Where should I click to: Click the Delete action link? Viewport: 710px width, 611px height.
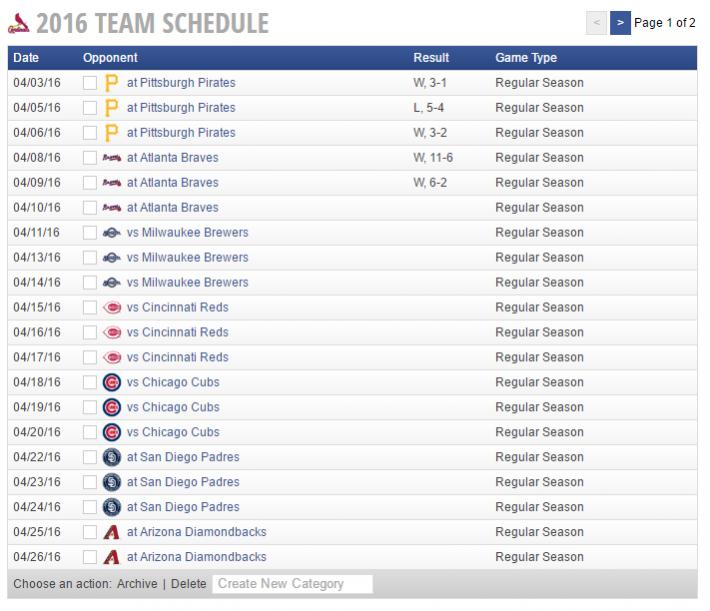[x=188, y=584]
